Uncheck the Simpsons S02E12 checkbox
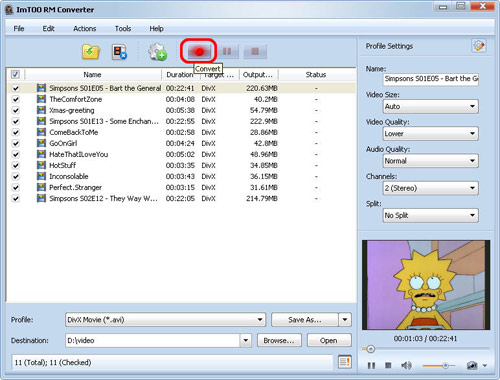Image resolution: width=500 pixels, height=380 pixels. click(x=15, y=199)
